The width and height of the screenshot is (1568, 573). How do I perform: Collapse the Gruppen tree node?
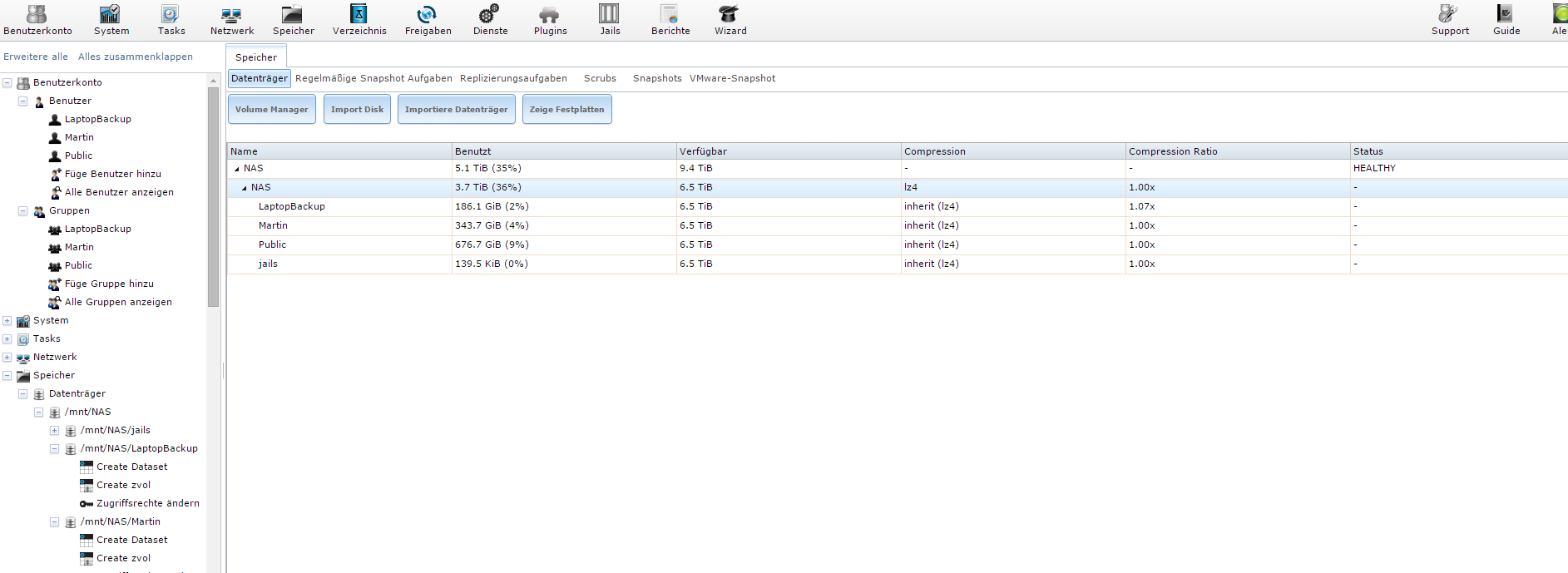23,211
